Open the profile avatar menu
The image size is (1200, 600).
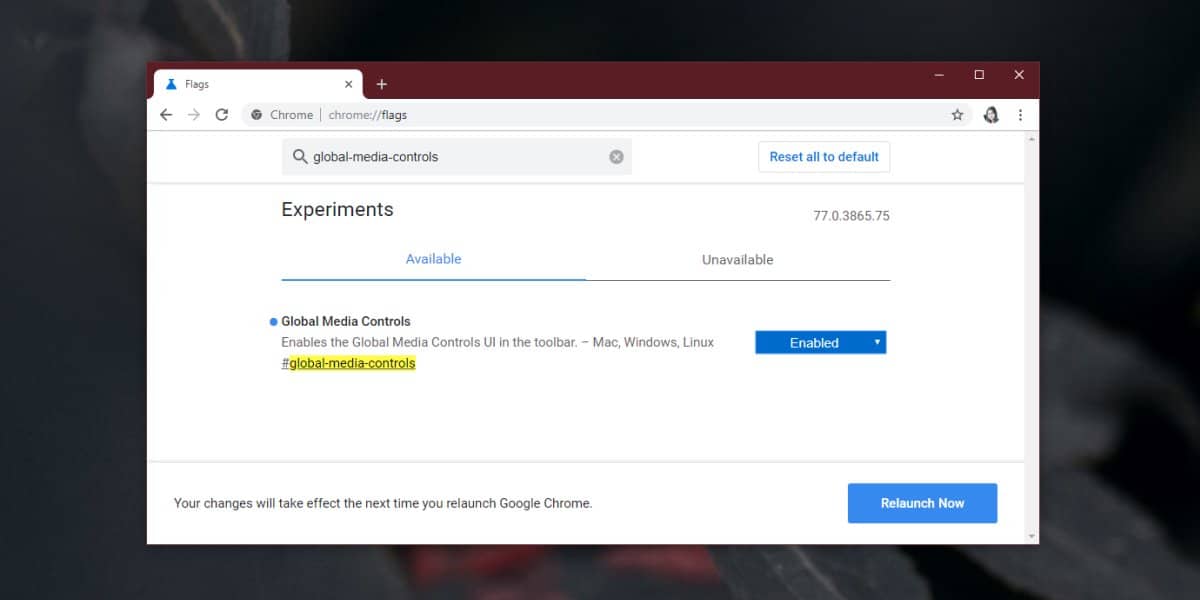pos(991,115)
